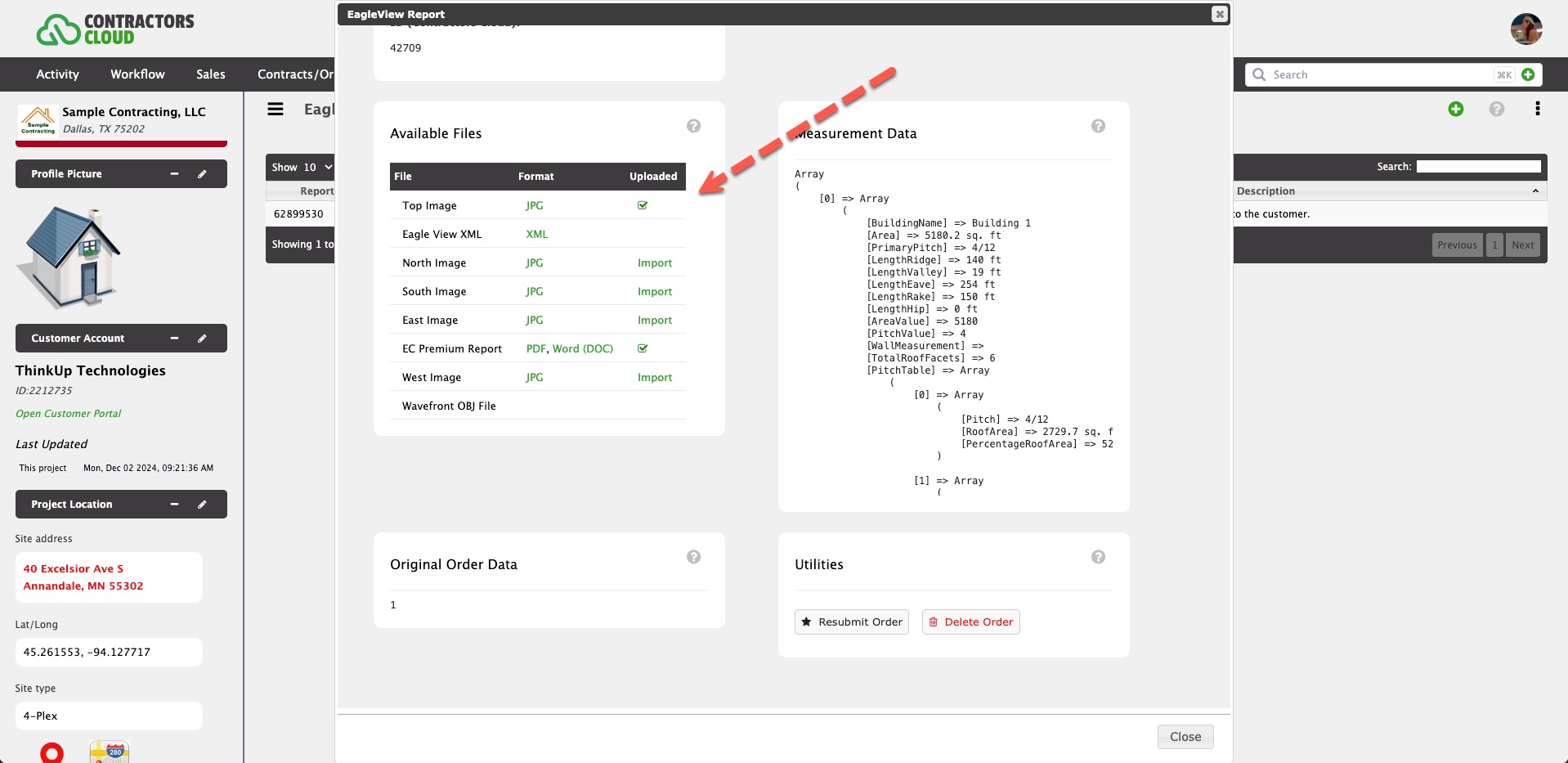This screenshot has height=763, width=1568.
Task: Edit the Project Location section
Action: 202,505
